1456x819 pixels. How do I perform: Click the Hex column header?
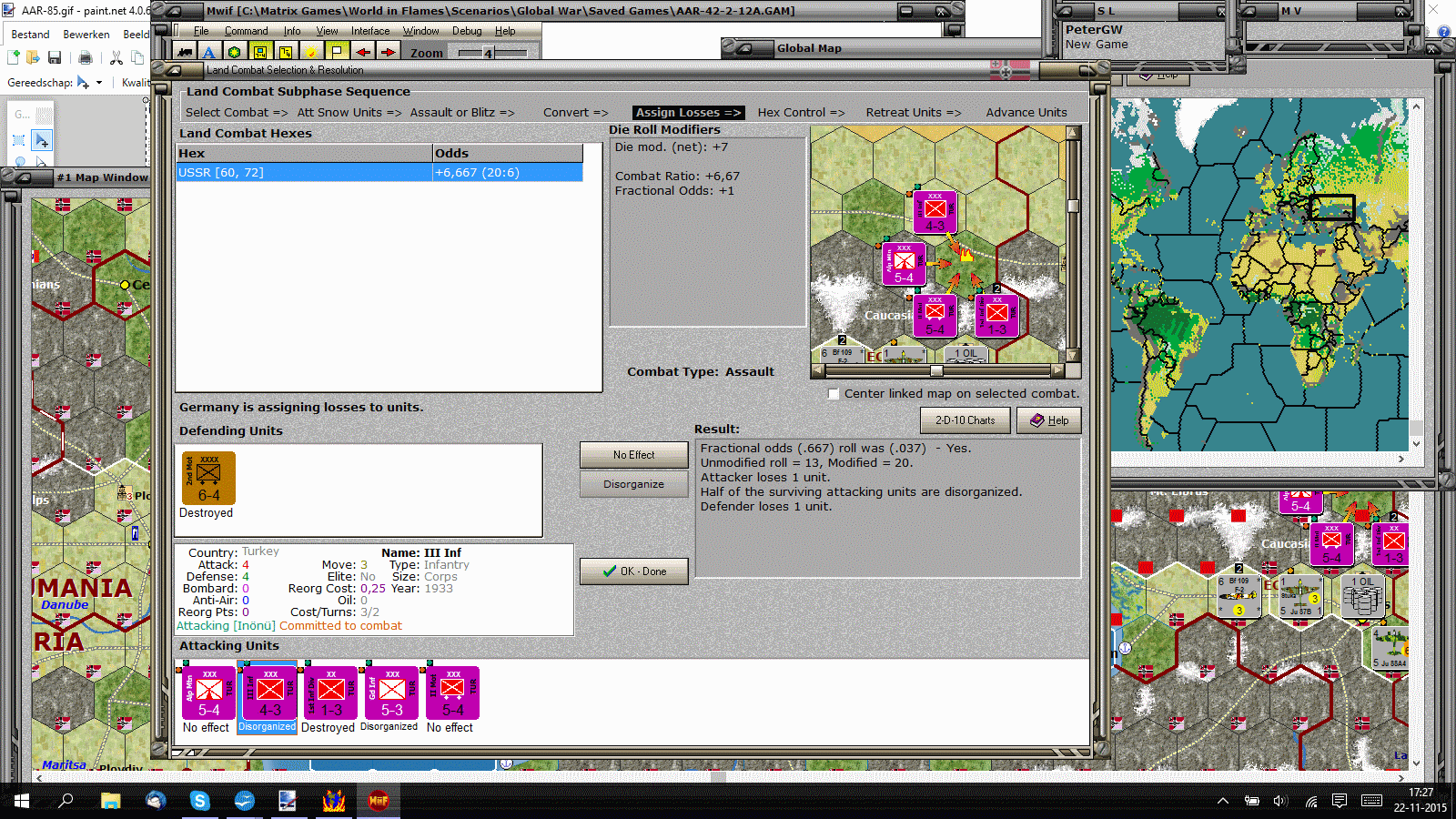(x=304, y=153)
